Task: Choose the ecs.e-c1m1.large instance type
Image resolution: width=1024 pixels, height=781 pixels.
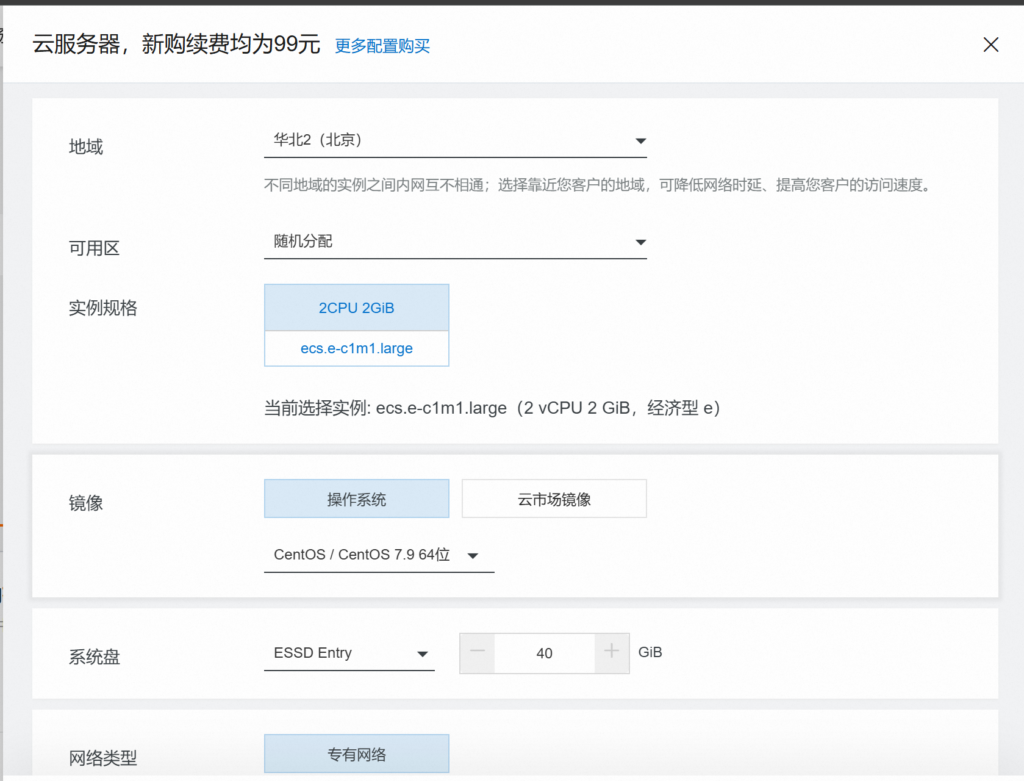Action: tap(356, 349)
